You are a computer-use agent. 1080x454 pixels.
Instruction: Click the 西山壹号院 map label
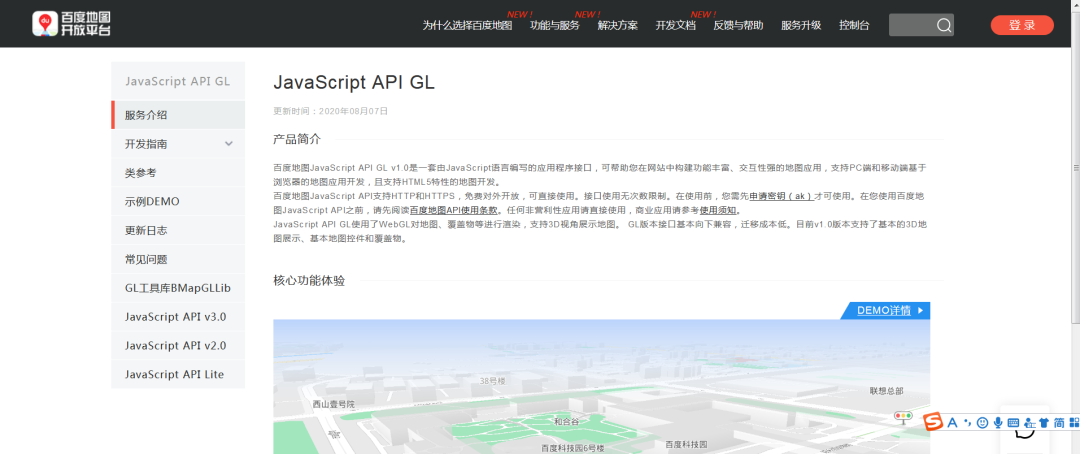coord(333,404)
